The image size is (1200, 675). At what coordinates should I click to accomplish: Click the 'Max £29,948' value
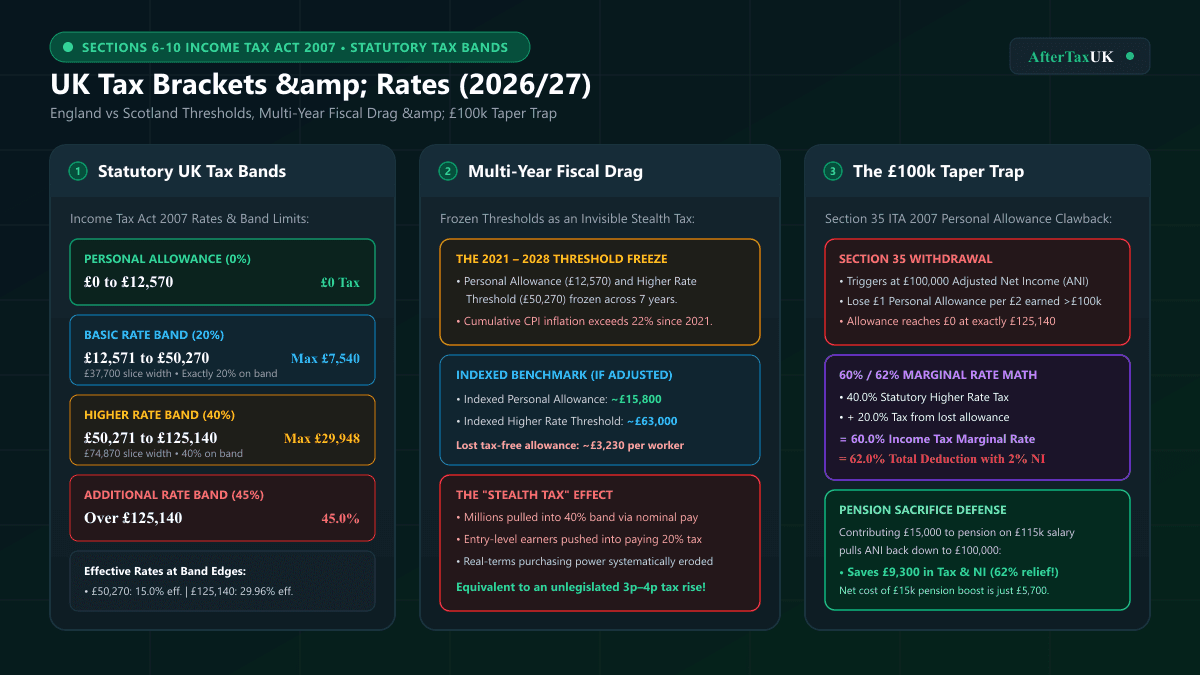322,438
